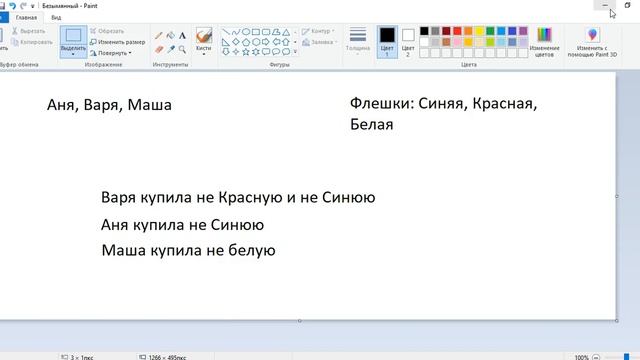Choose the Oval shape
Screen dimensions: 640x360
246,32
